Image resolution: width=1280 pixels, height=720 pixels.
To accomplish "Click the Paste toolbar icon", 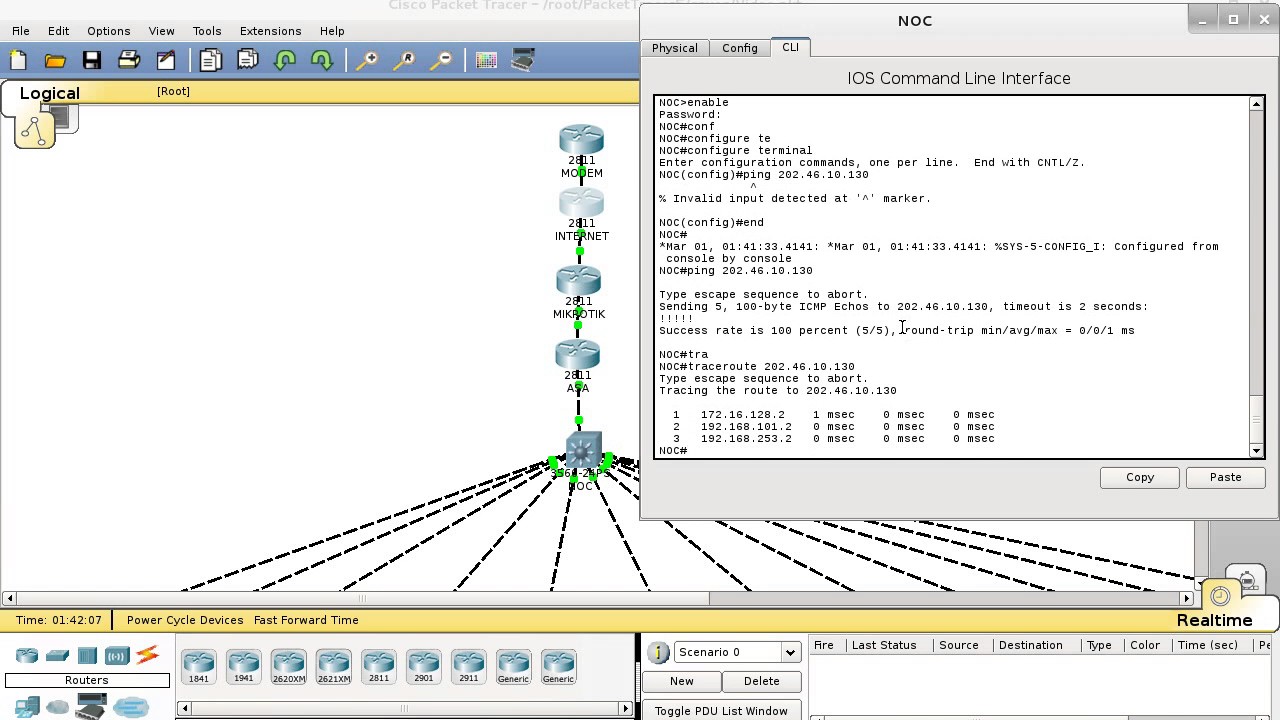I will pyautogui.click(x=248, y=61).
